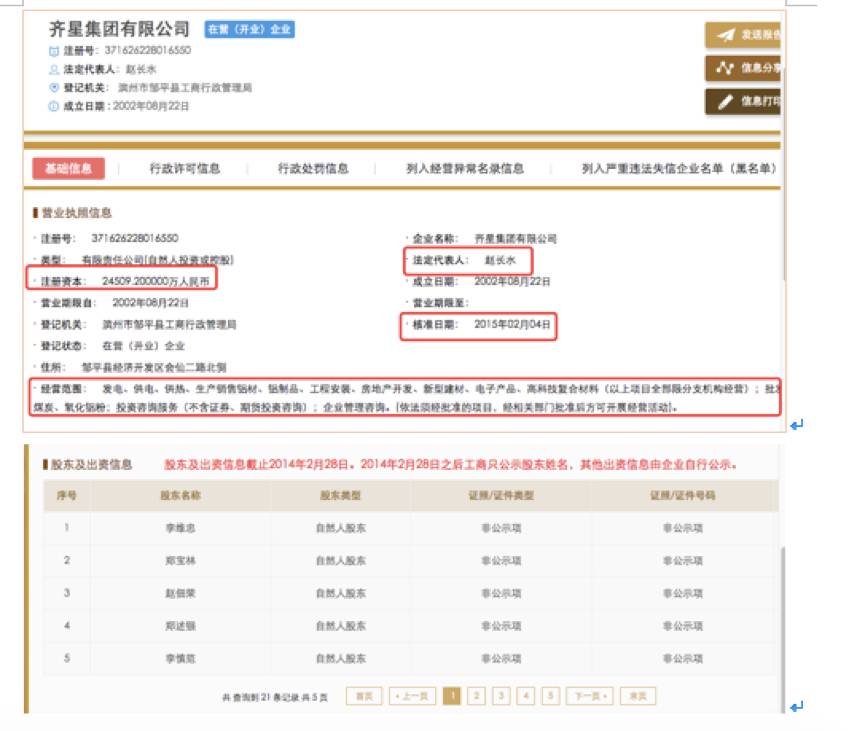Go to page 4 of shareholders
865x731 pixels.
pos(526,696)
